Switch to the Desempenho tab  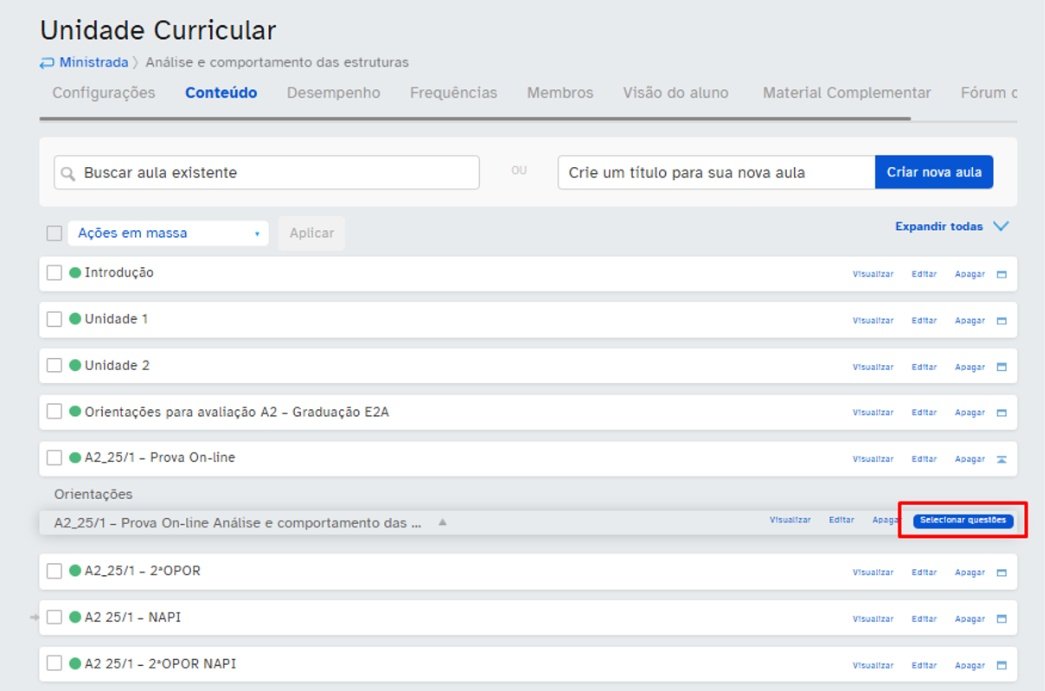point(333,93)
